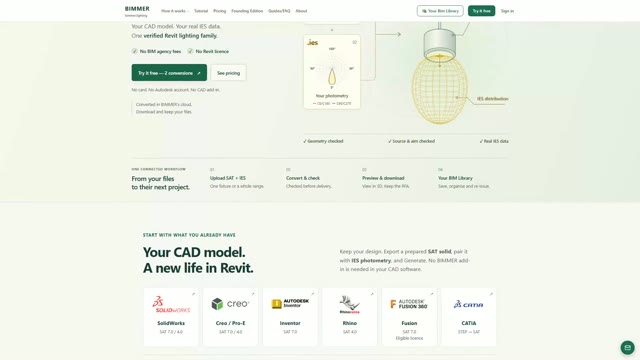Open CATIA card's external link arrow

[x=491, y=294]
